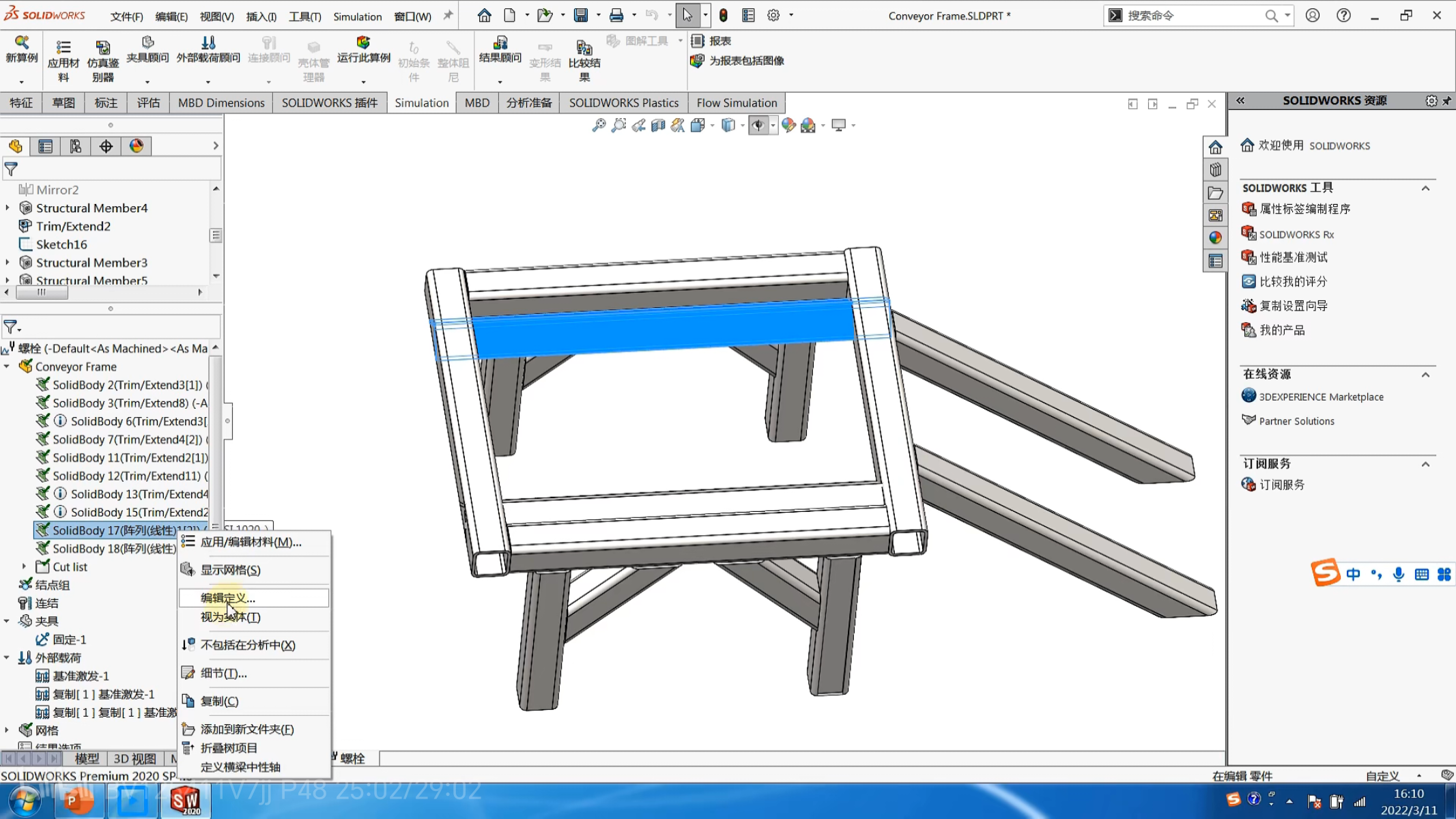1456x819 pixels.
Task: Click the PowerPoint taskbar icon
Action: click(78, 801)
